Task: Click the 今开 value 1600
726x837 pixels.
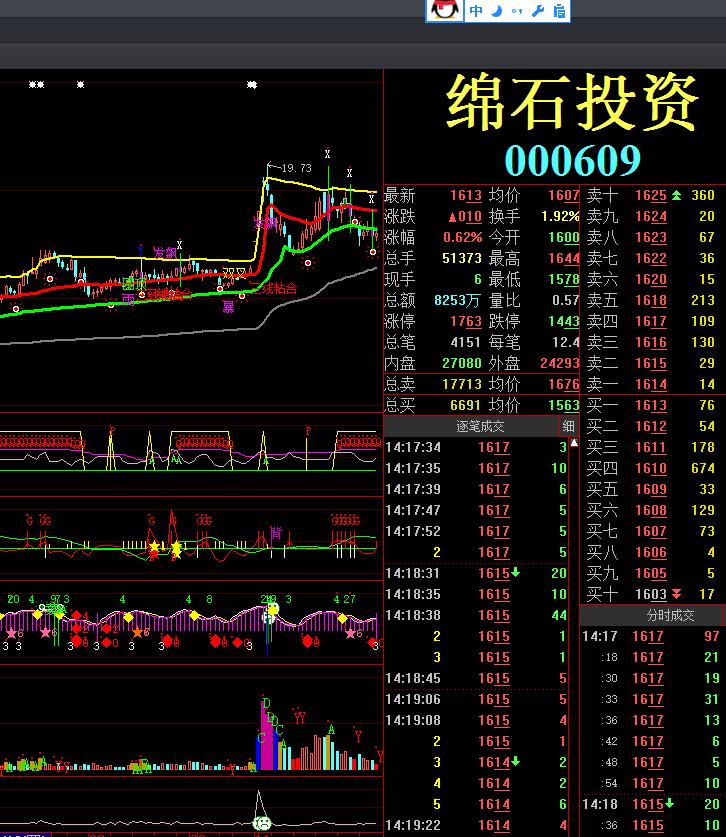Action: [x=564, y=237]
